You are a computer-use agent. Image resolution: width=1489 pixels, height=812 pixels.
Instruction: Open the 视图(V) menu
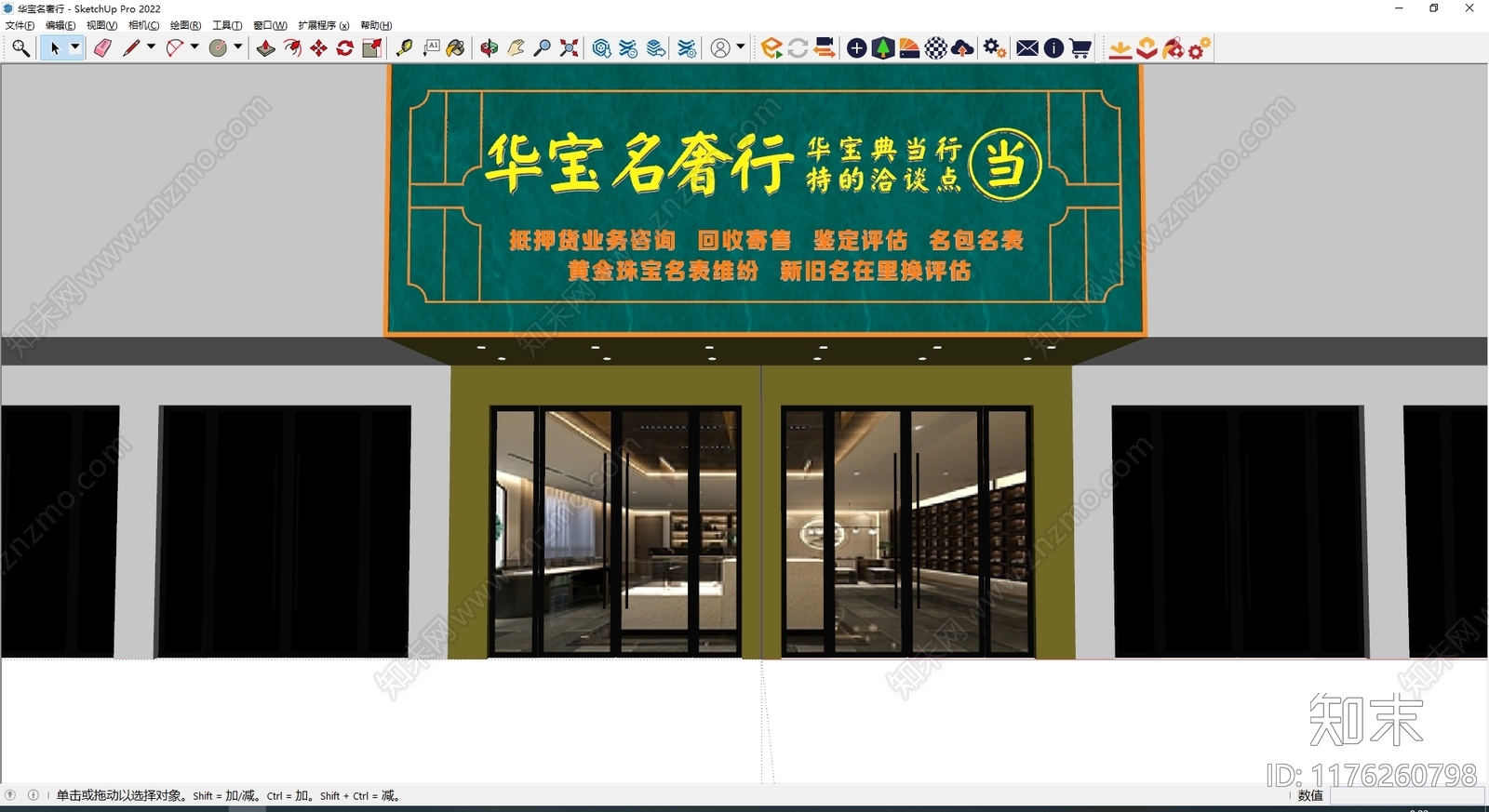[x=101, y=26]
